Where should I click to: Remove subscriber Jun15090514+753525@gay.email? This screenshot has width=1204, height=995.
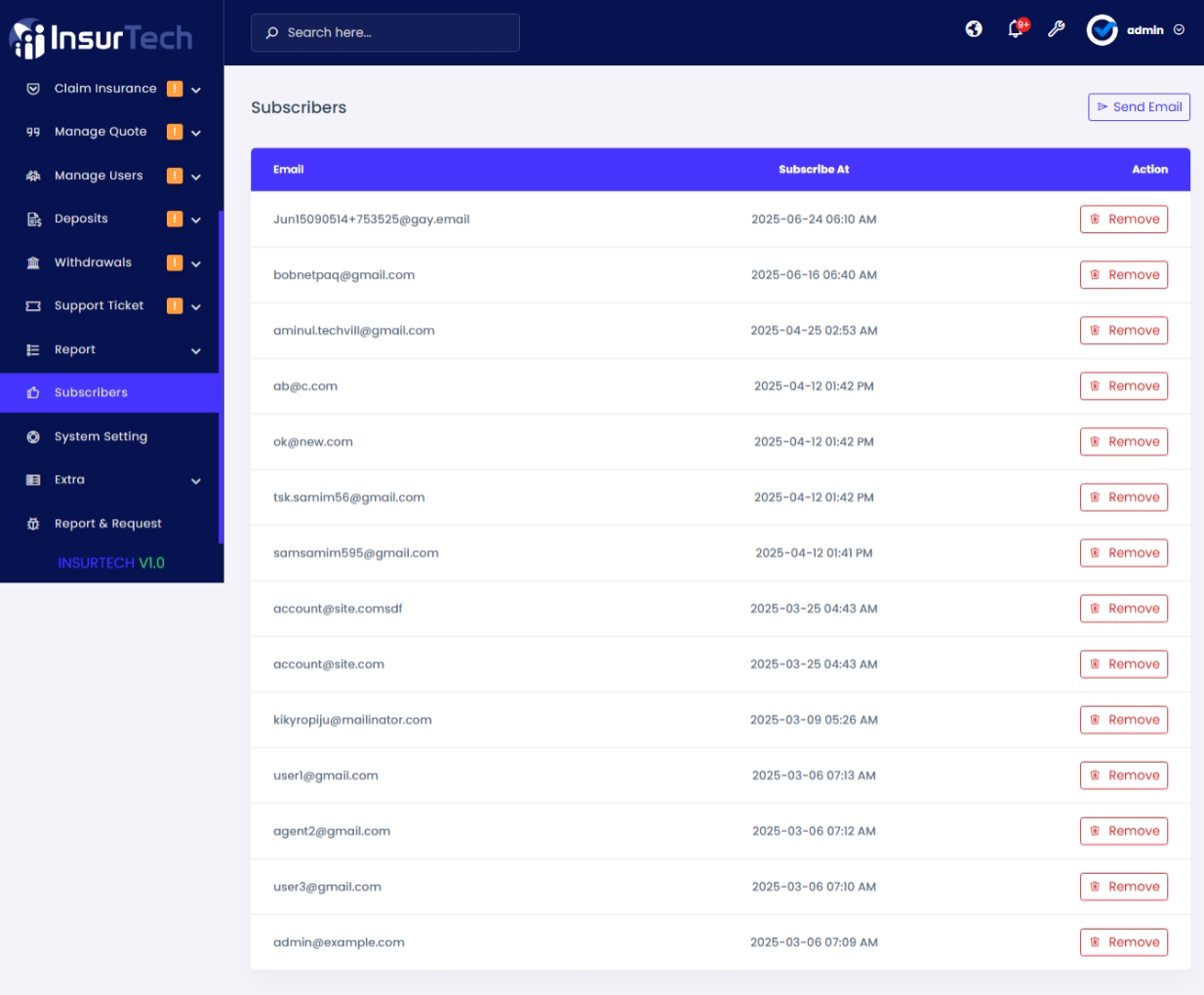click(x=1123, y=219)
